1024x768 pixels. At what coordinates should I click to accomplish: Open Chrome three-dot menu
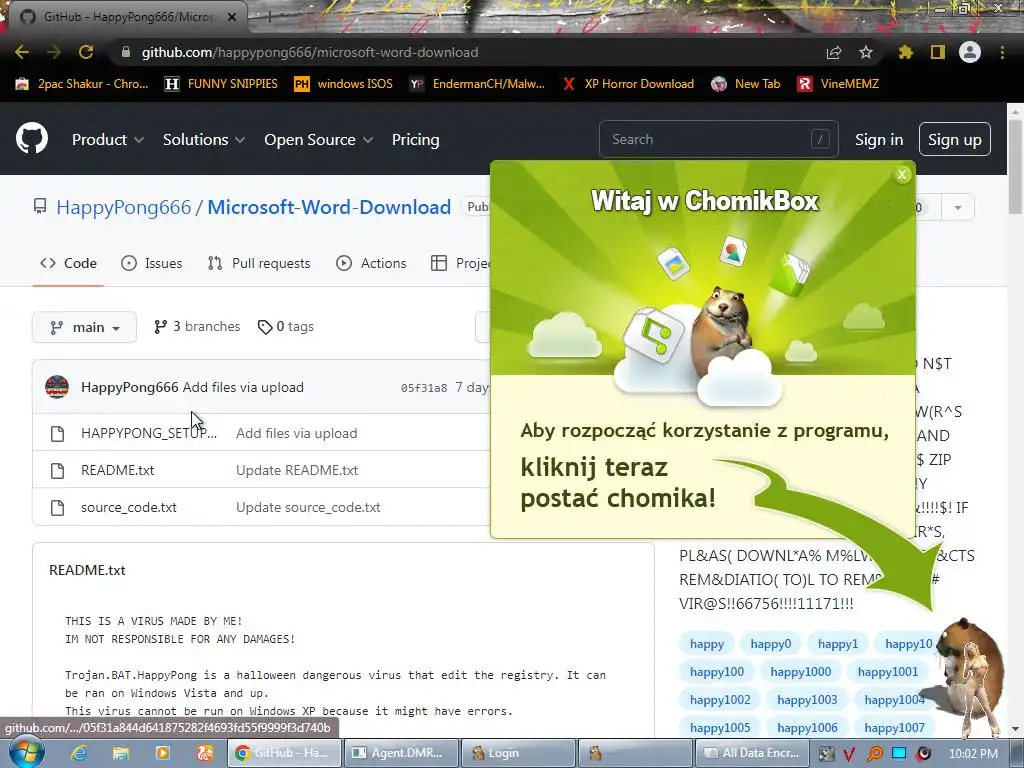[1002, 52]
